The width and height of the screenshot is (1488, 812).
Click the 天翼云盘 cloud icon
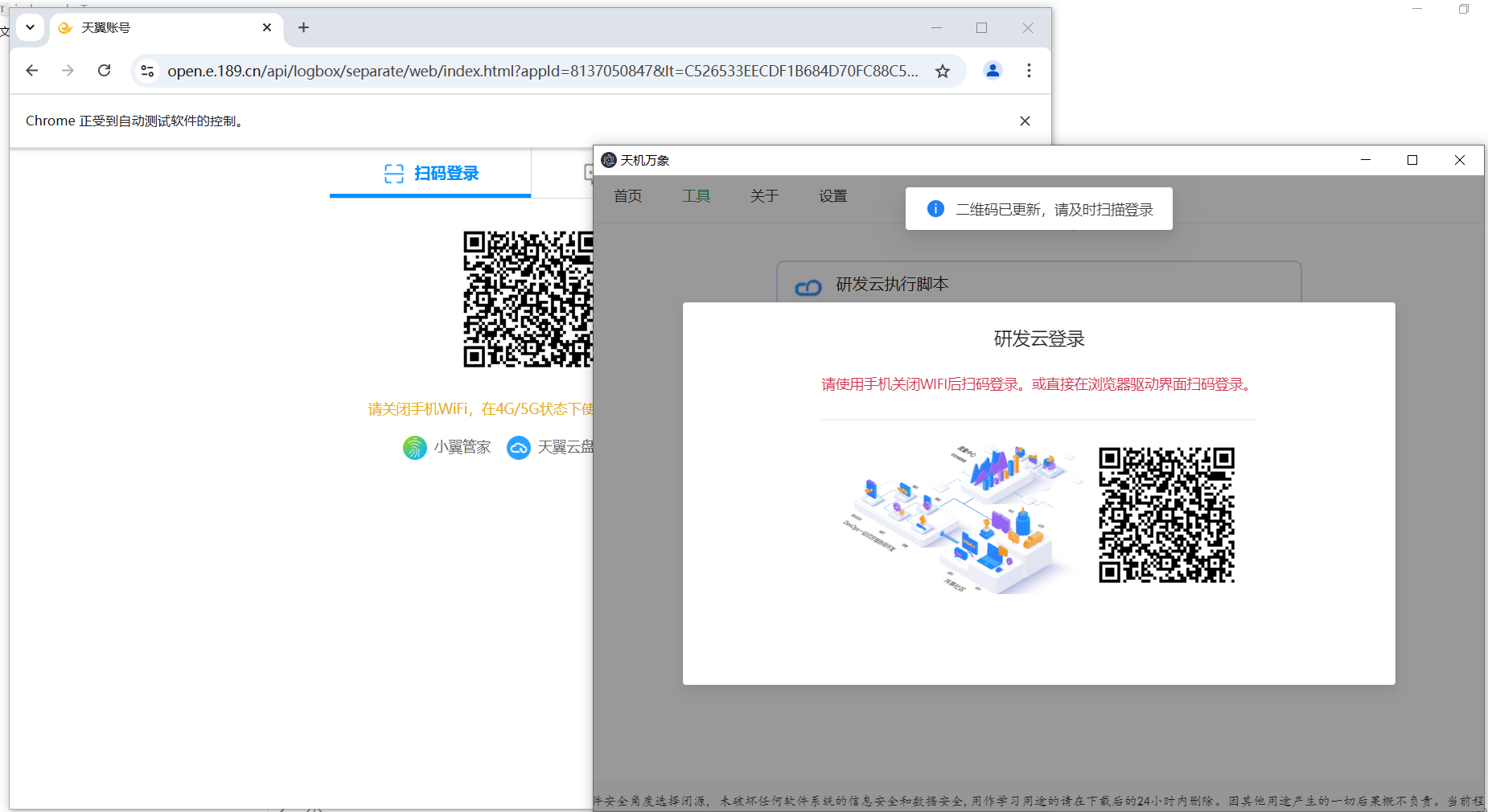(x=519, y=447)
